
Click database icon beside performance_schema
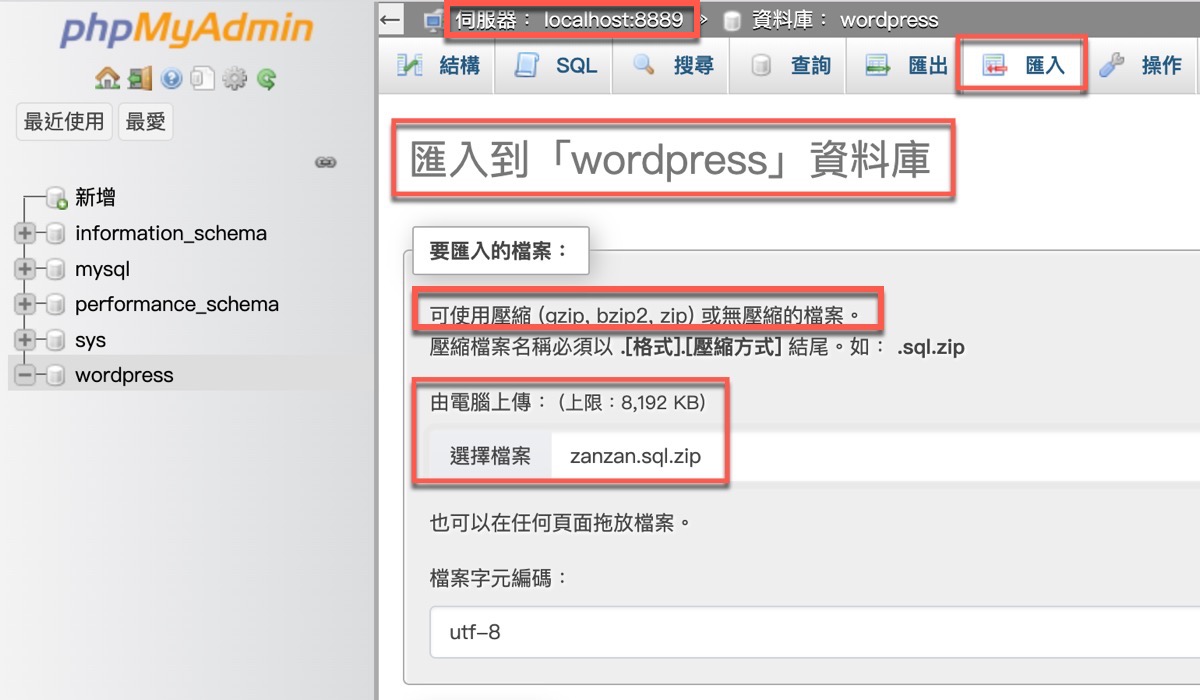click(55, 305)
